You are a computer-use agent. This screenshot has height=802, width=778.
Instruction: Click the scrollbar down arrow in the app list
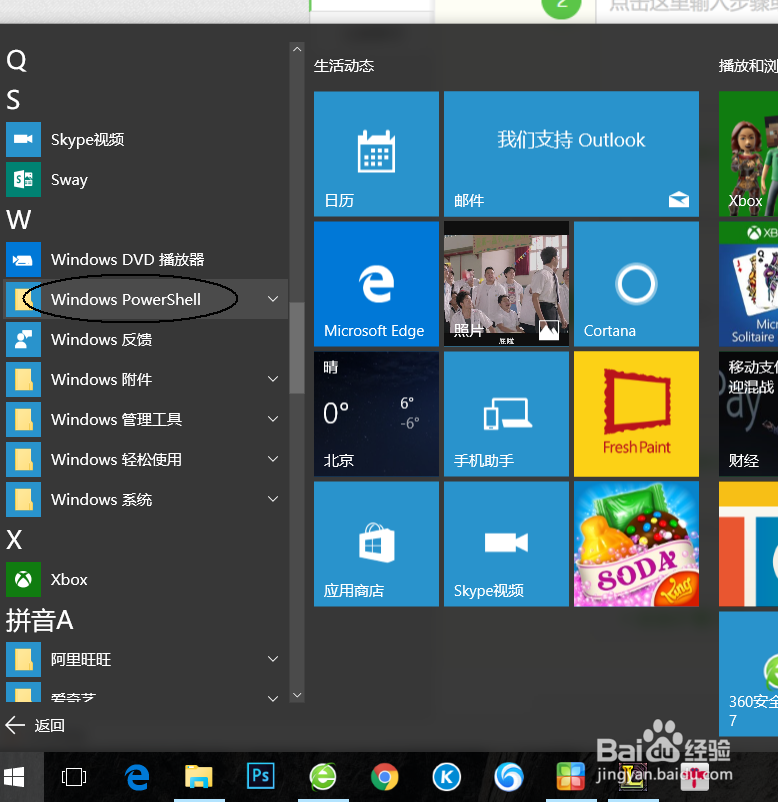coord(297,695)
